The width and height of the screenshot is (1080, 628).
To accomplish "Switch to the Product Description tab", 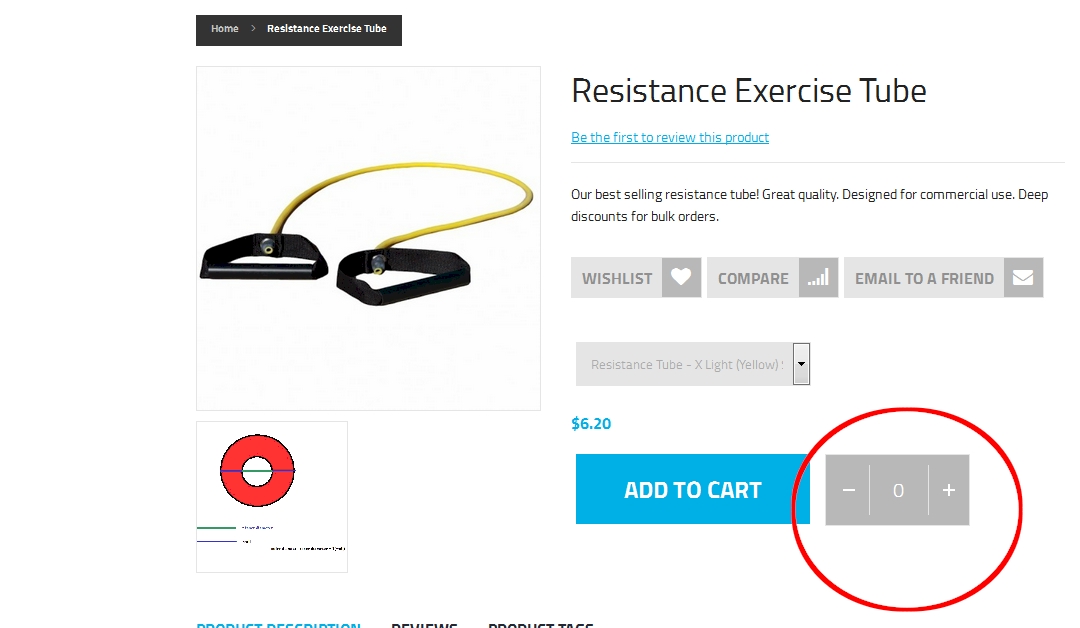I will (x=278, y=624).
